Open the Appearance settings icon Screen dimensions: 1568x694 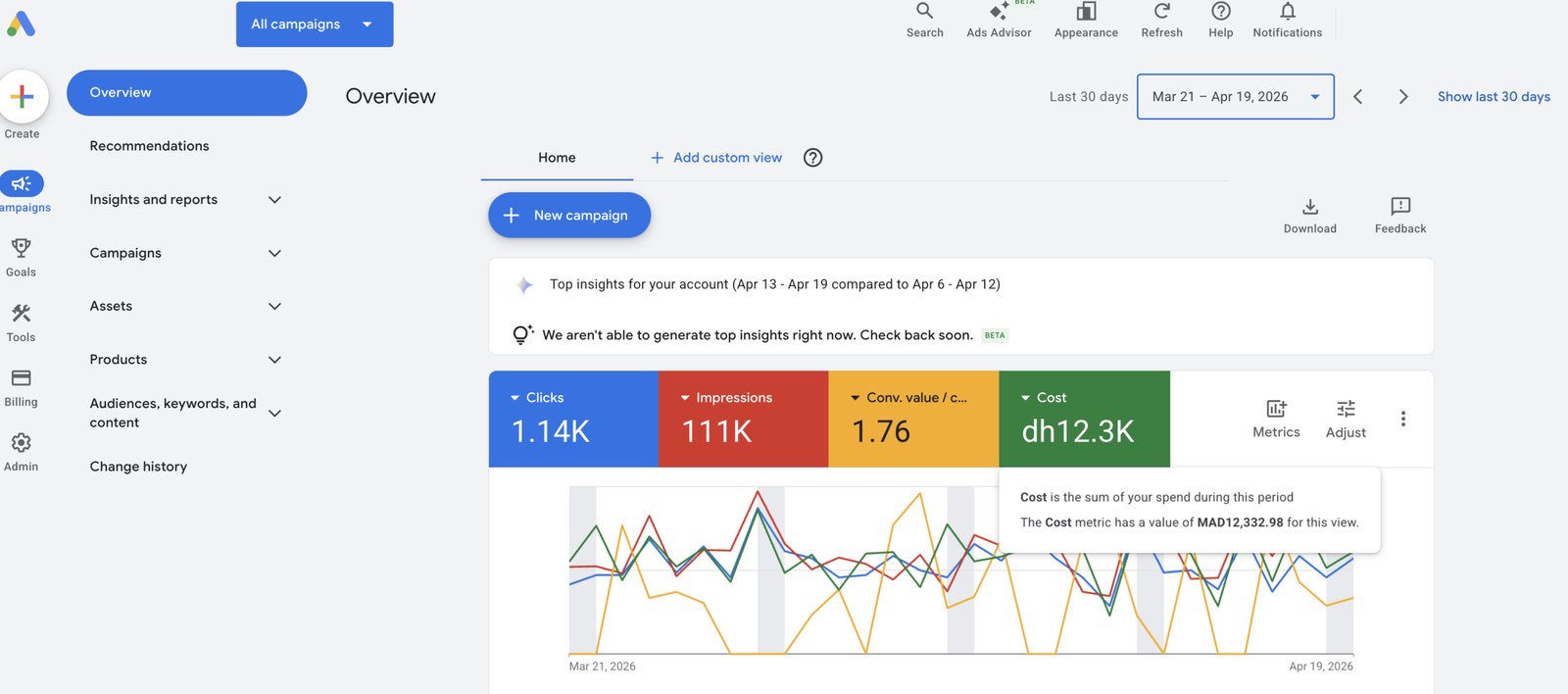coord(1086,20)
